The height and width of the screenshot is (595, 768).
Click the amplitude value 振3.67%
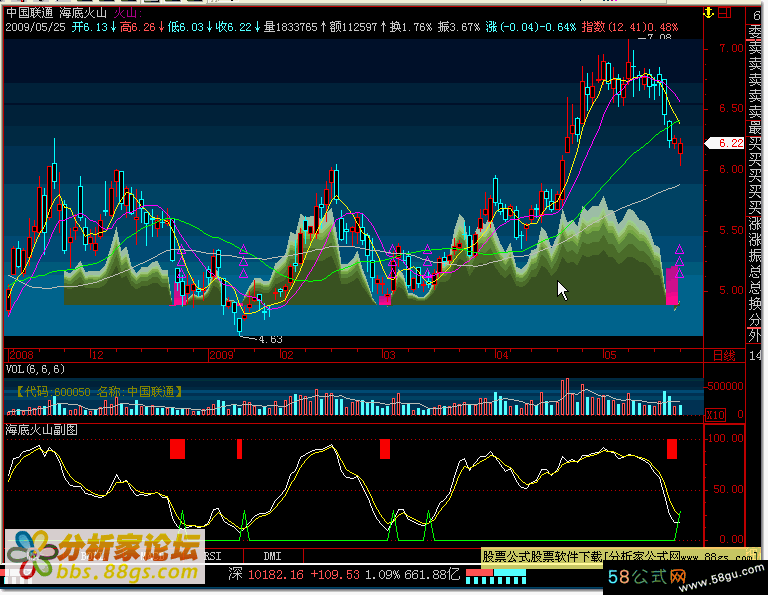point(459,27)
